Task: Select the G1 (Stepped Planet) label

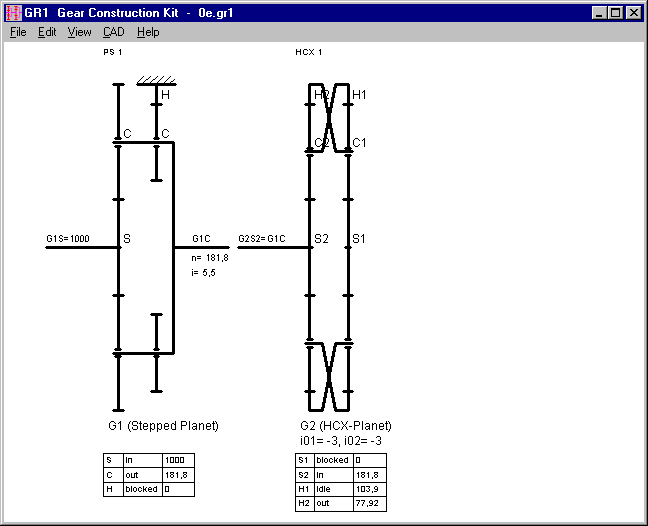Action: 162,426
